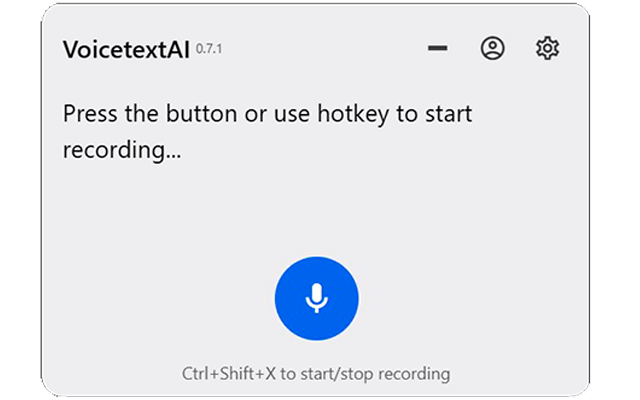Tap the white microphone glyph
The image size is (640, 400).
click(316, 297)
